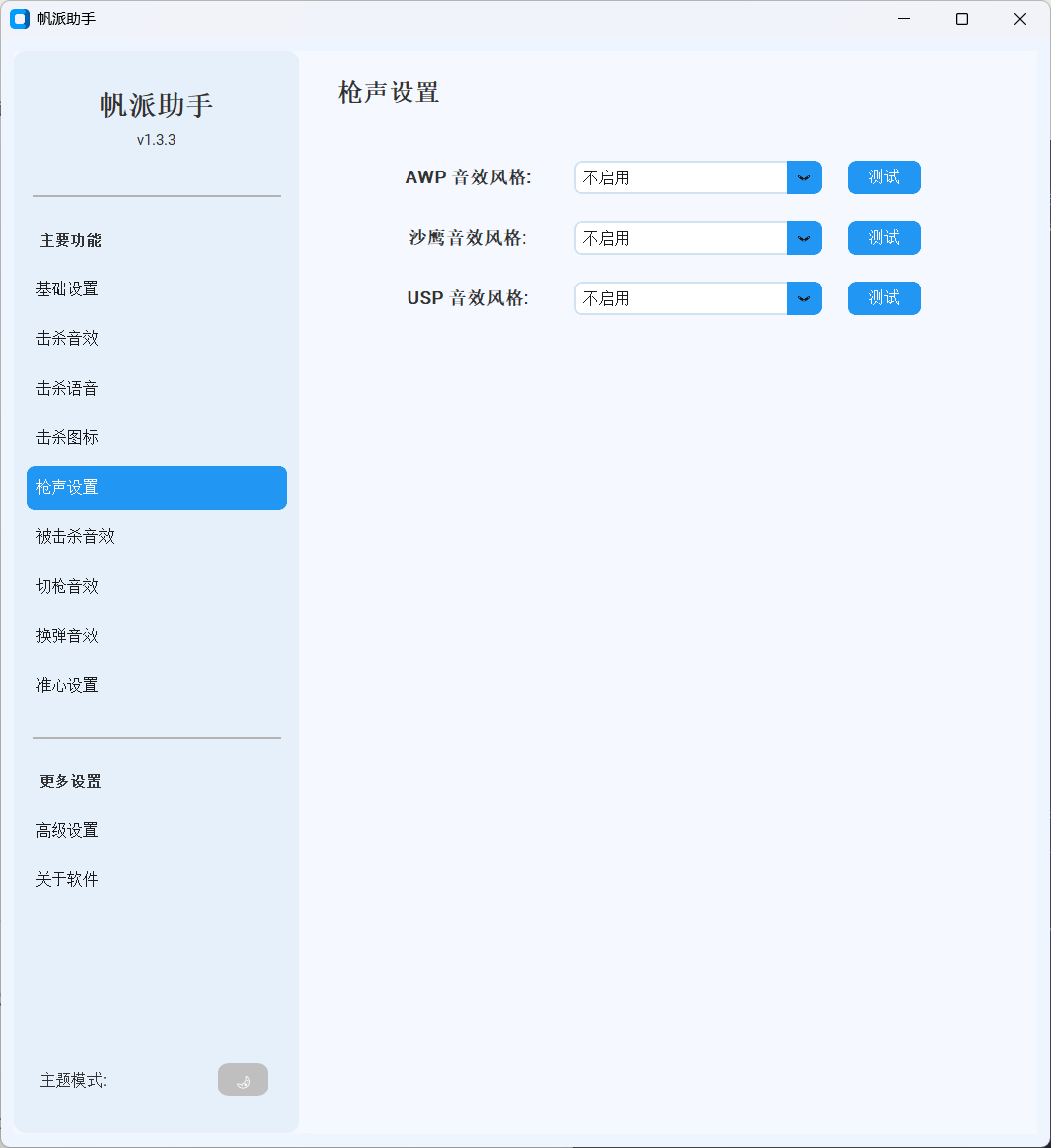
Task: Open the USP 音效风格 dropdown
Action: pos(684,298)
